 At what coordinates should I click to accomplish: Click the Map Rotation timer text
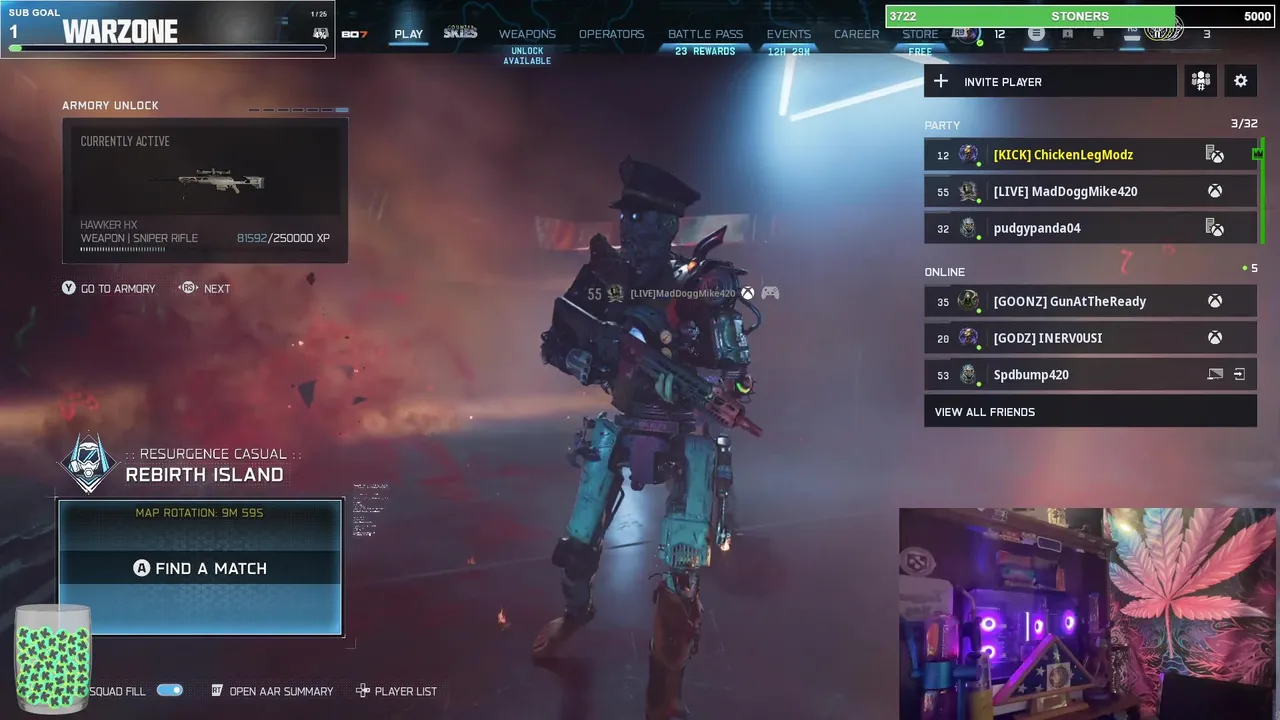pos(199,513)
